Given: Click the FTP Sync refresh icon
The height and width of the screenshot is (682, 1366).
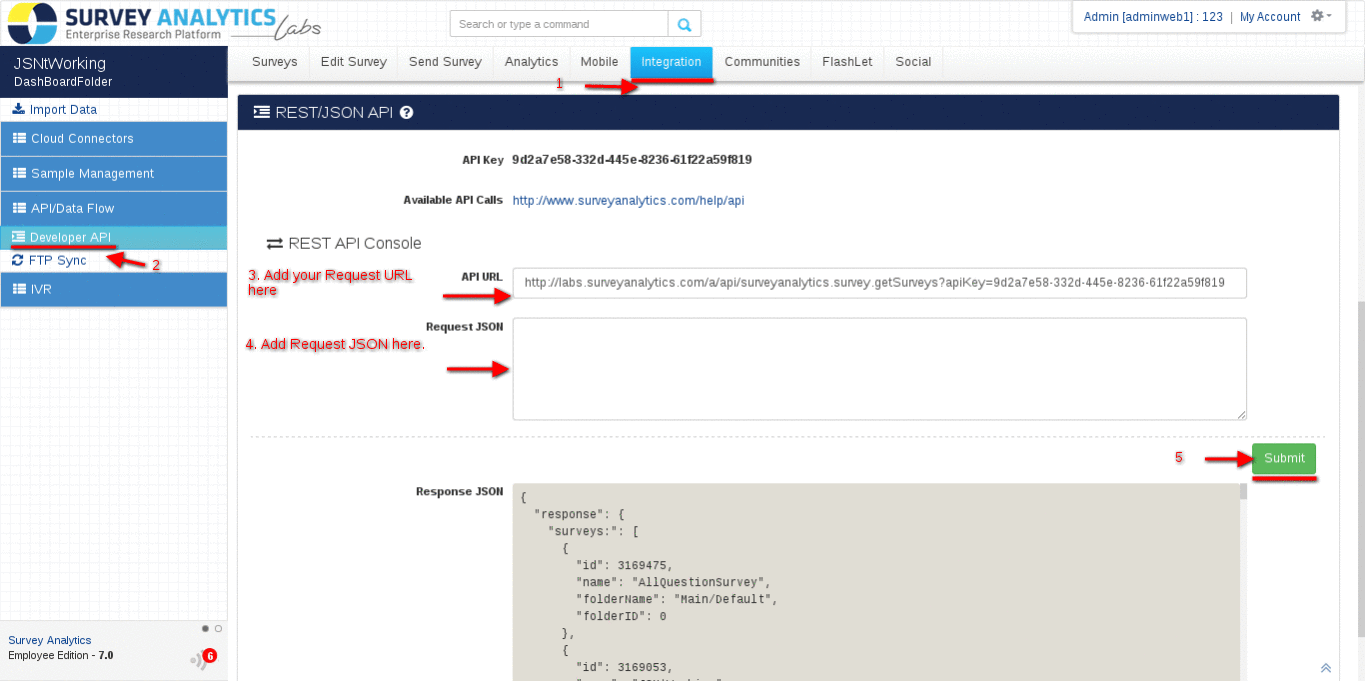Looking at the screenshot, I should (x=16, y=258).
